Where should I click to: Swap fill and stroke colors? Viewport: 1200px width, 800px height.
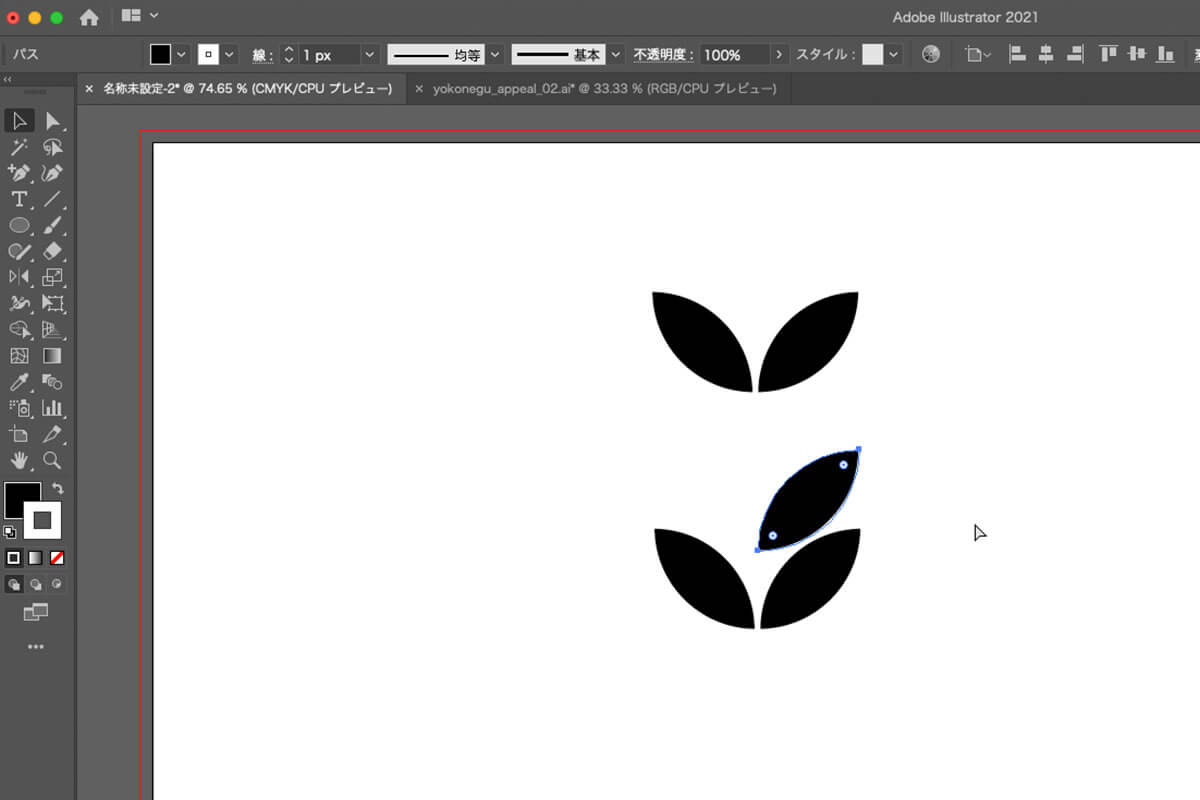coord(58,489)
